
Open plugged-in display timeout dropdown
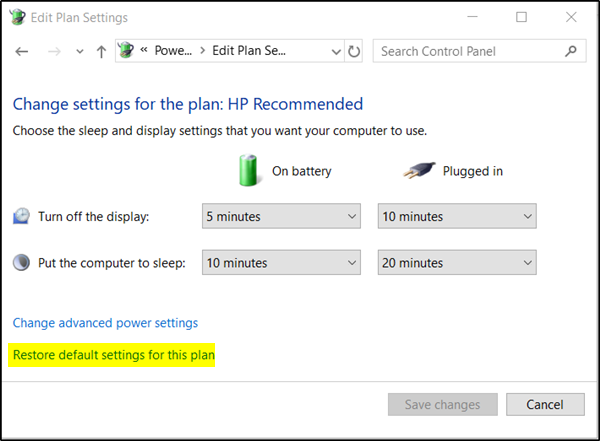coord(457,216)
